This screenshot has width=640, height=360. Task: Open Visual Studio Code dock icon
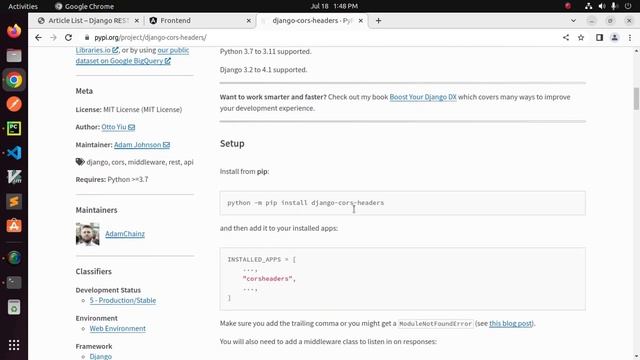pos(14,153)
